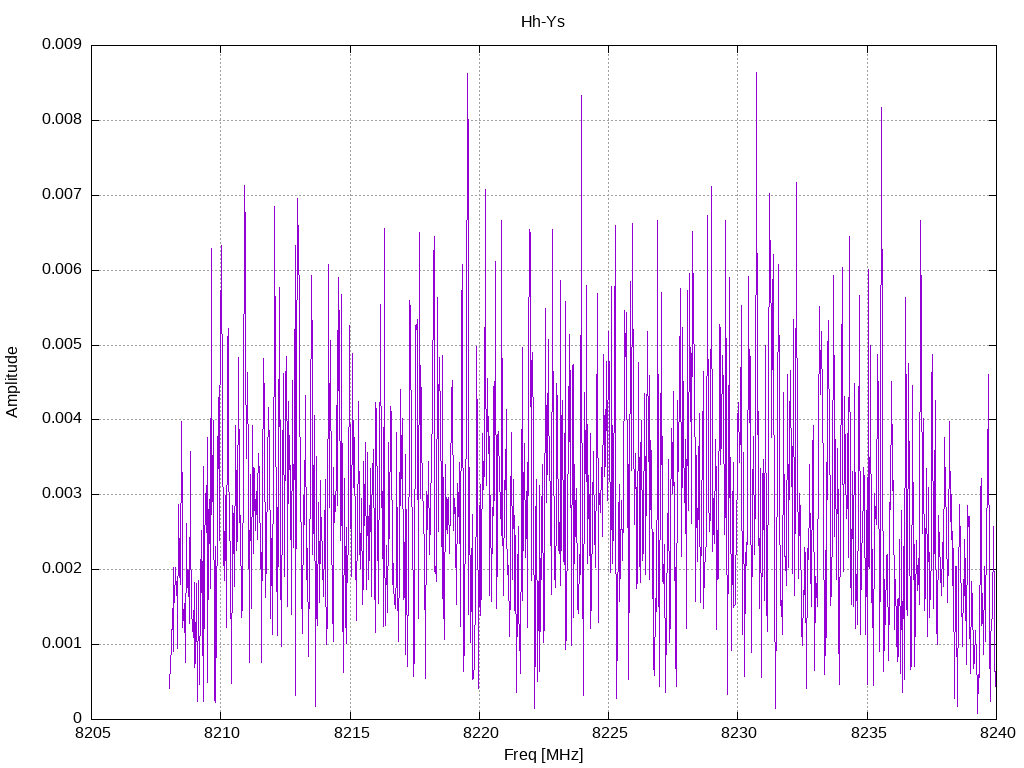Click the y-axis origin value 0
Screen dimensions: 1024x768
coord(78,718)
